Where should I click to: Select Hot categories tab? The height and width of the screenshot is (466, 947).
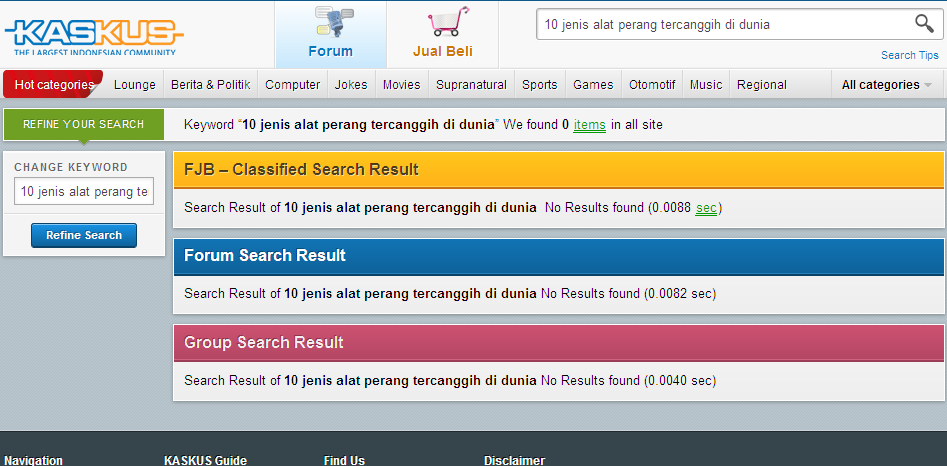54,85
